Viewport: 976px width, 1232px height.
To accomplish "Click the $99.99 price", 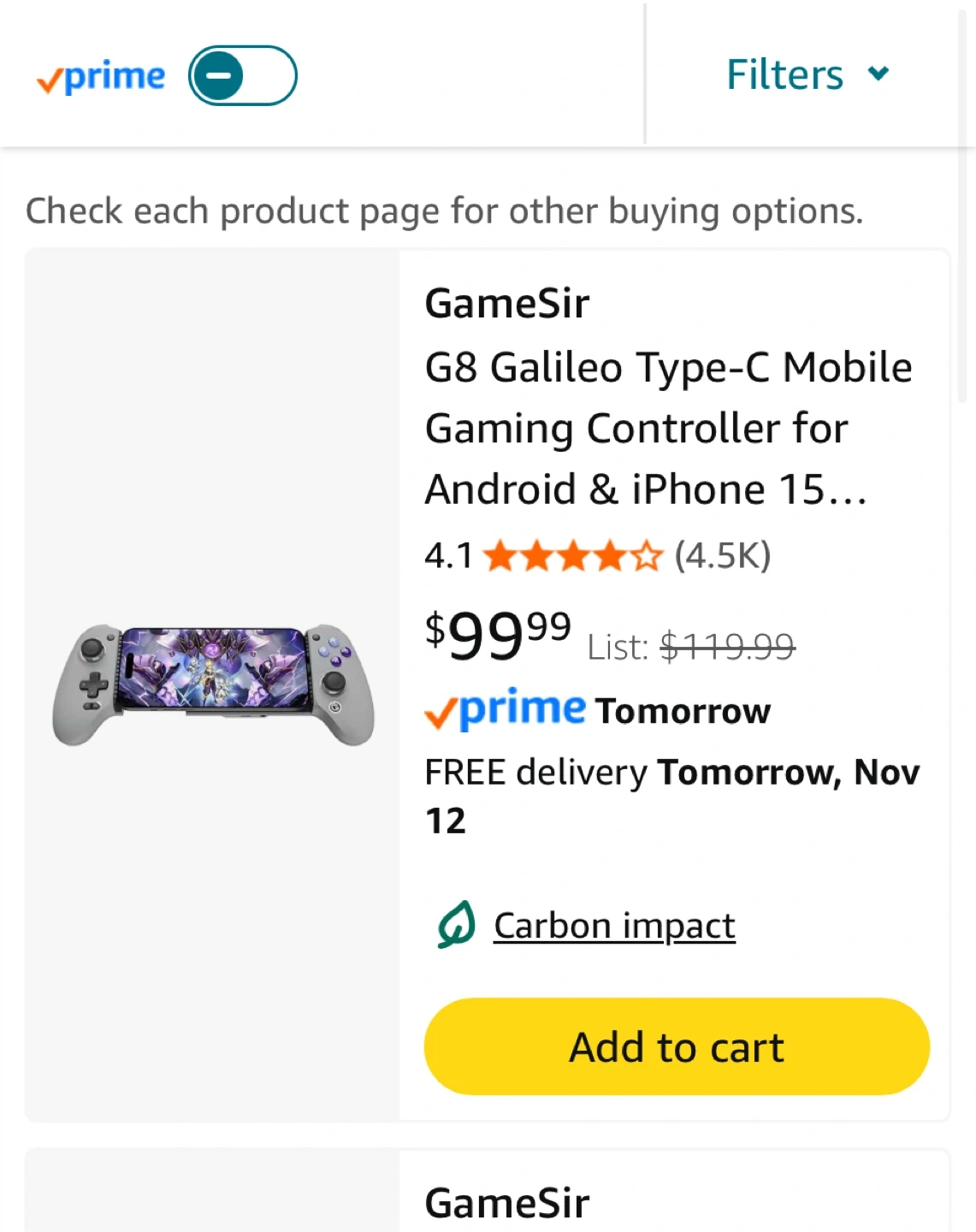I will (x=498, y=636).
